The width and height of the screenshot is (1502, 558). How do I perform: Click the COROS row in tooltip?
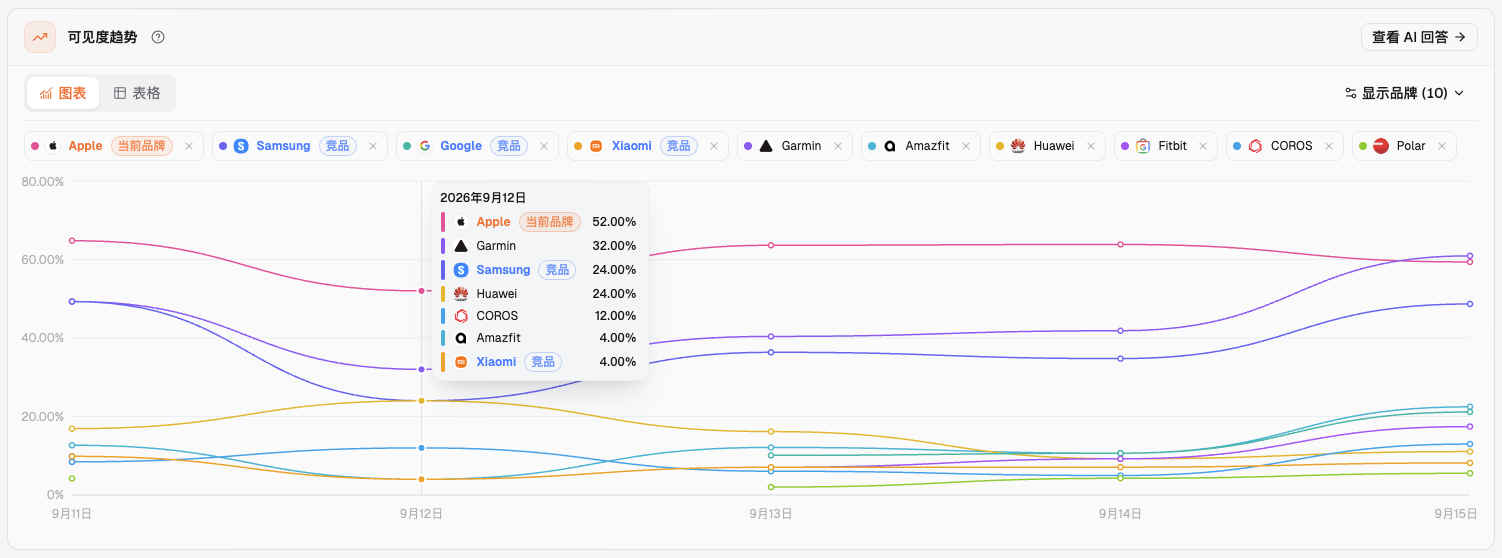tap(540, 316)
